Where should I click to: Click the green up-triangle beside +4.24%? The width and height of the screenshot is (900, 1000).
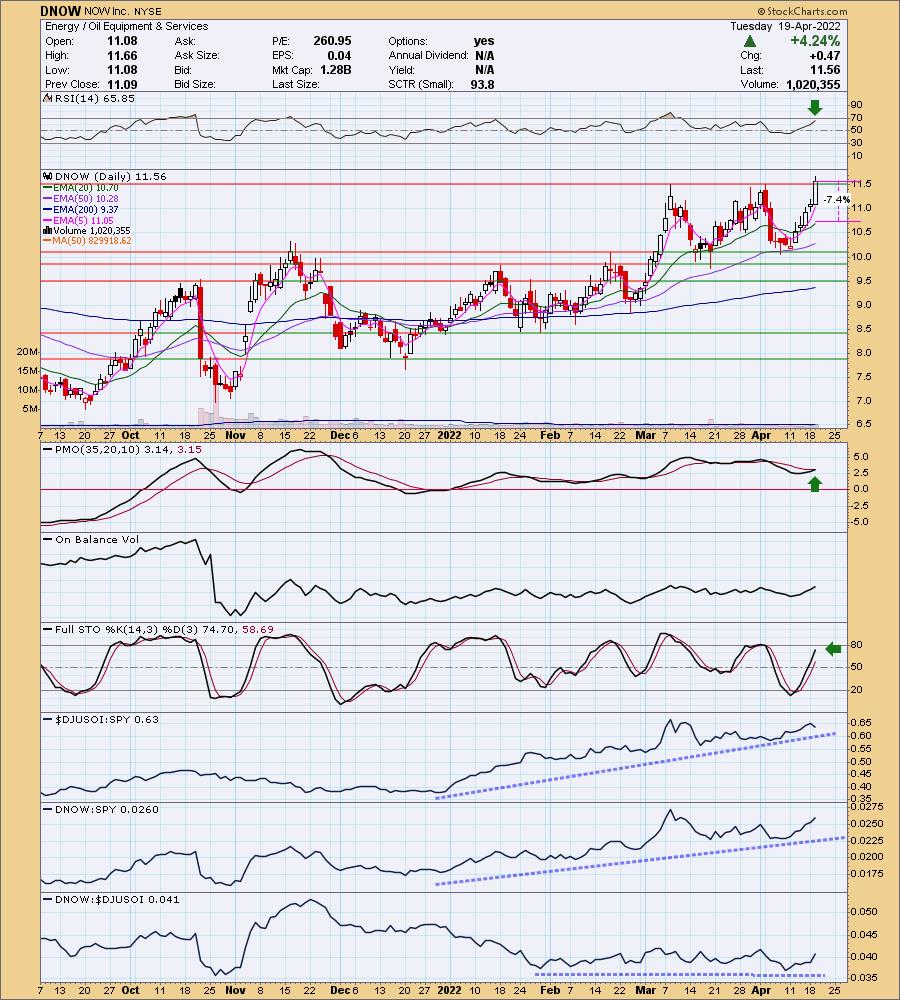(749, 41)
